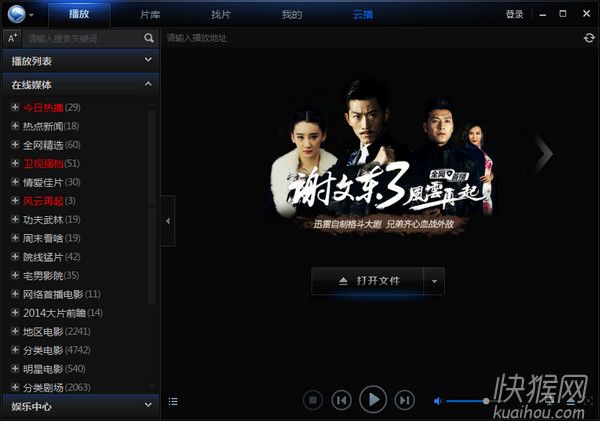Start playback with the Play button
This screenshot has width=600, height=421.
point(373,400)
